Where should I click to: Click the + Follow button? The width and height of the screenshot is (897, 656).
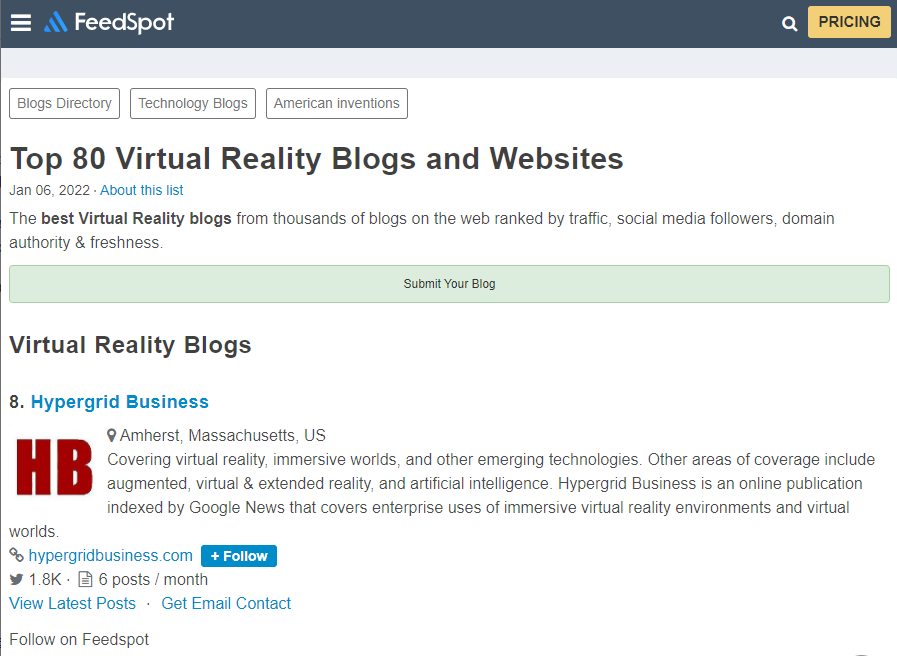coord(239,556)
